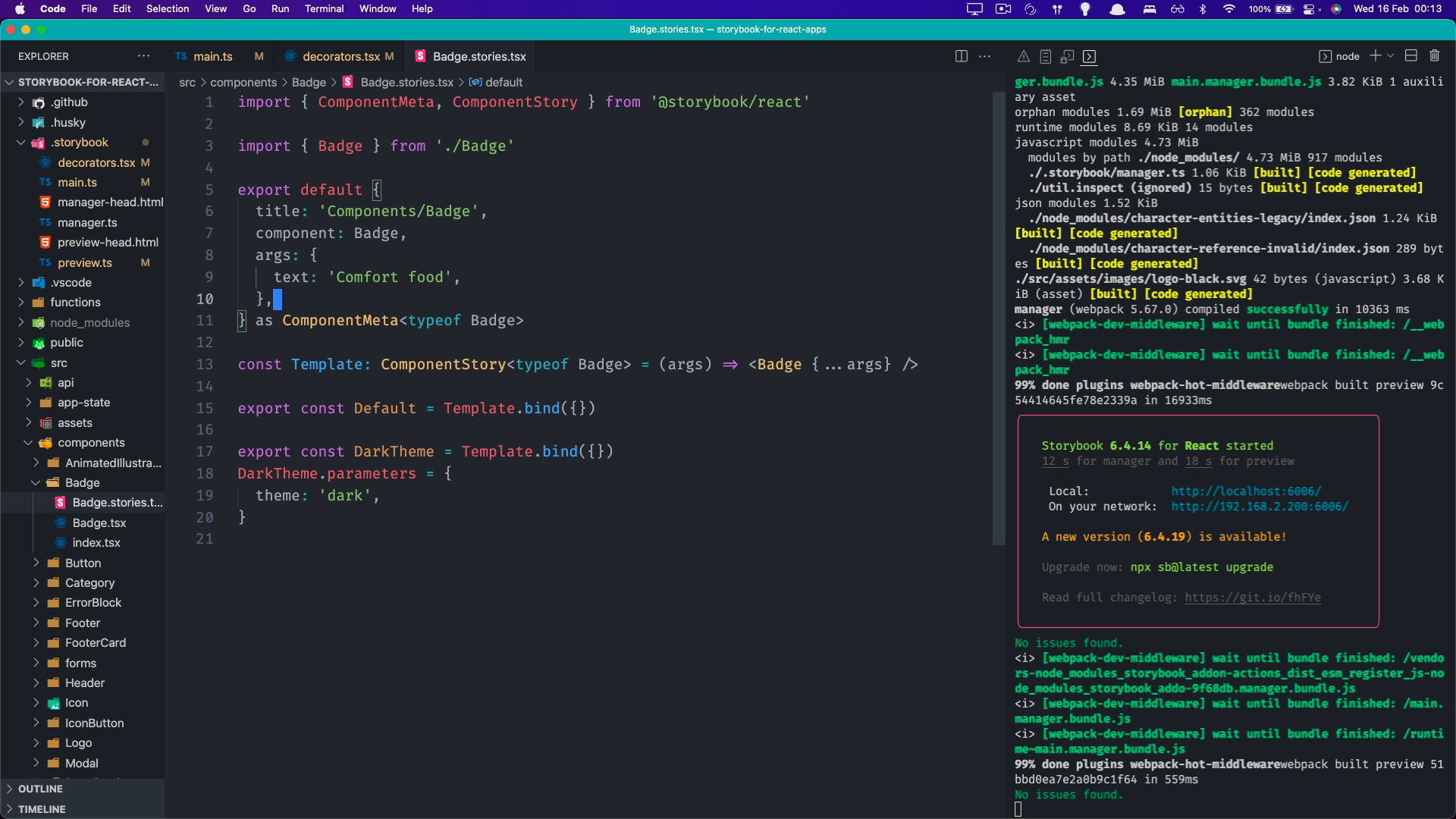Click 'components' in the breadcrumb path
1456x819 pixels.
click(x=243, y=82)
